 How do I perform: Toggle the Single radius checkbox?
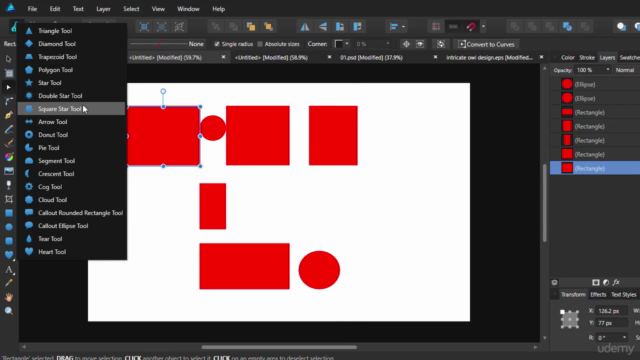click(x=217, y=44)
